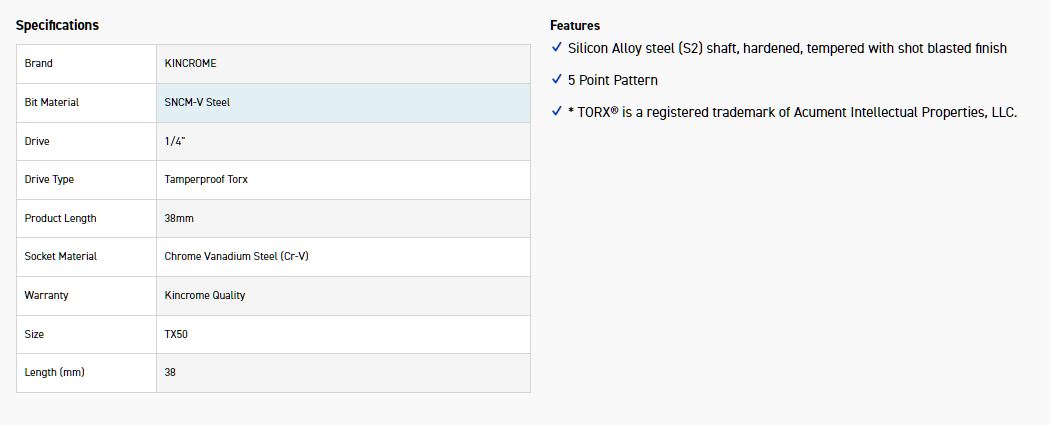Click the Product Length 38mm value
Image resolution: width=1050 pixels, height=425 pixels.
[x=179, y=218]
